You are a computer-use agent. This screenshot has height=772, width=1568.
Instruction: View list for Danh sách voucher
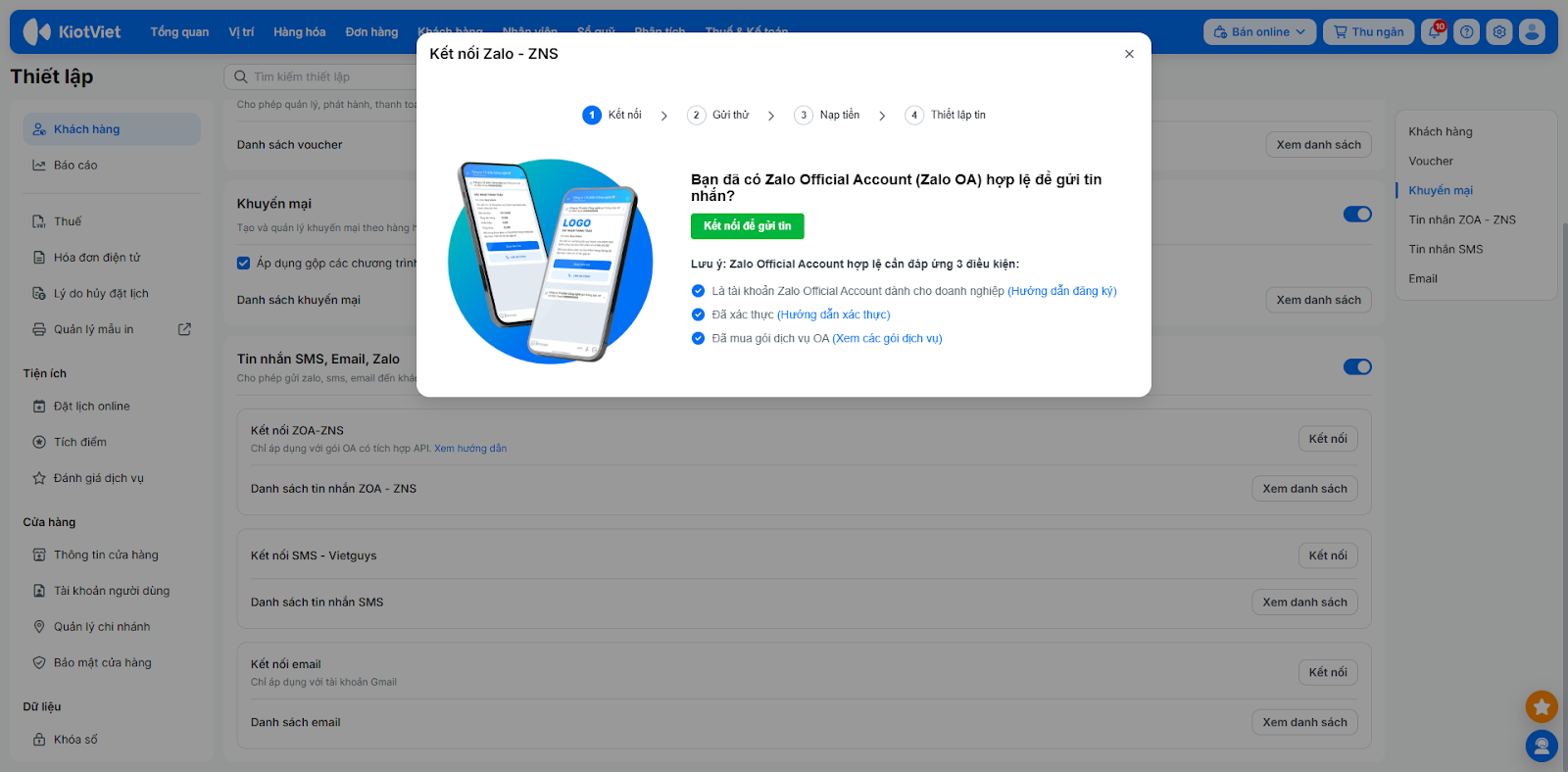tap(1319, 145)
